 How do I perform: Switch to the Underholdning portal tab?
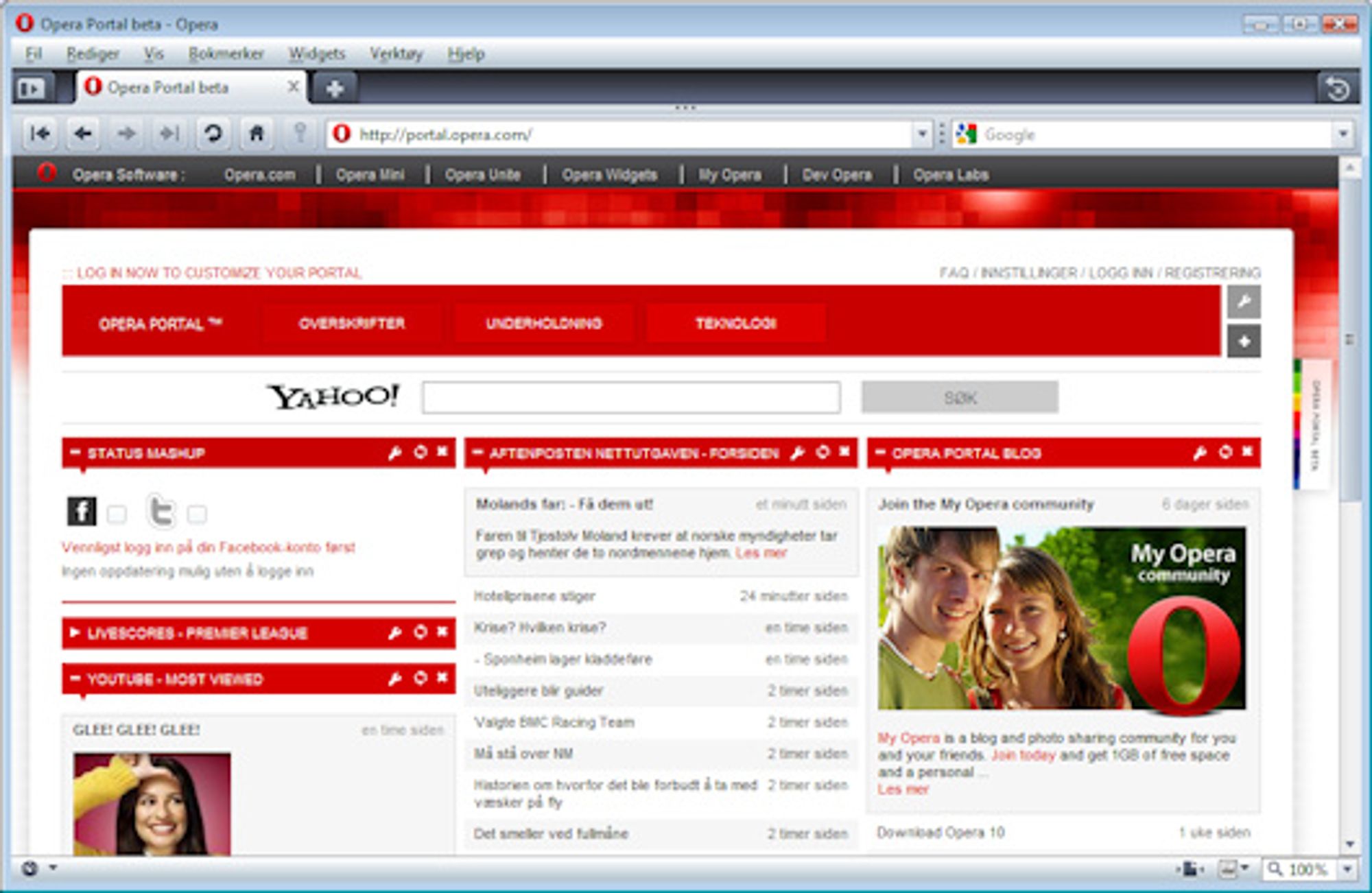coord(544,323)
